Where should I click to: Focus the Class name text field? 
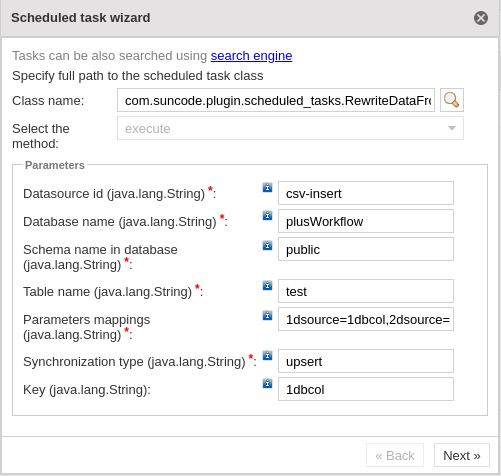[276, 100]
